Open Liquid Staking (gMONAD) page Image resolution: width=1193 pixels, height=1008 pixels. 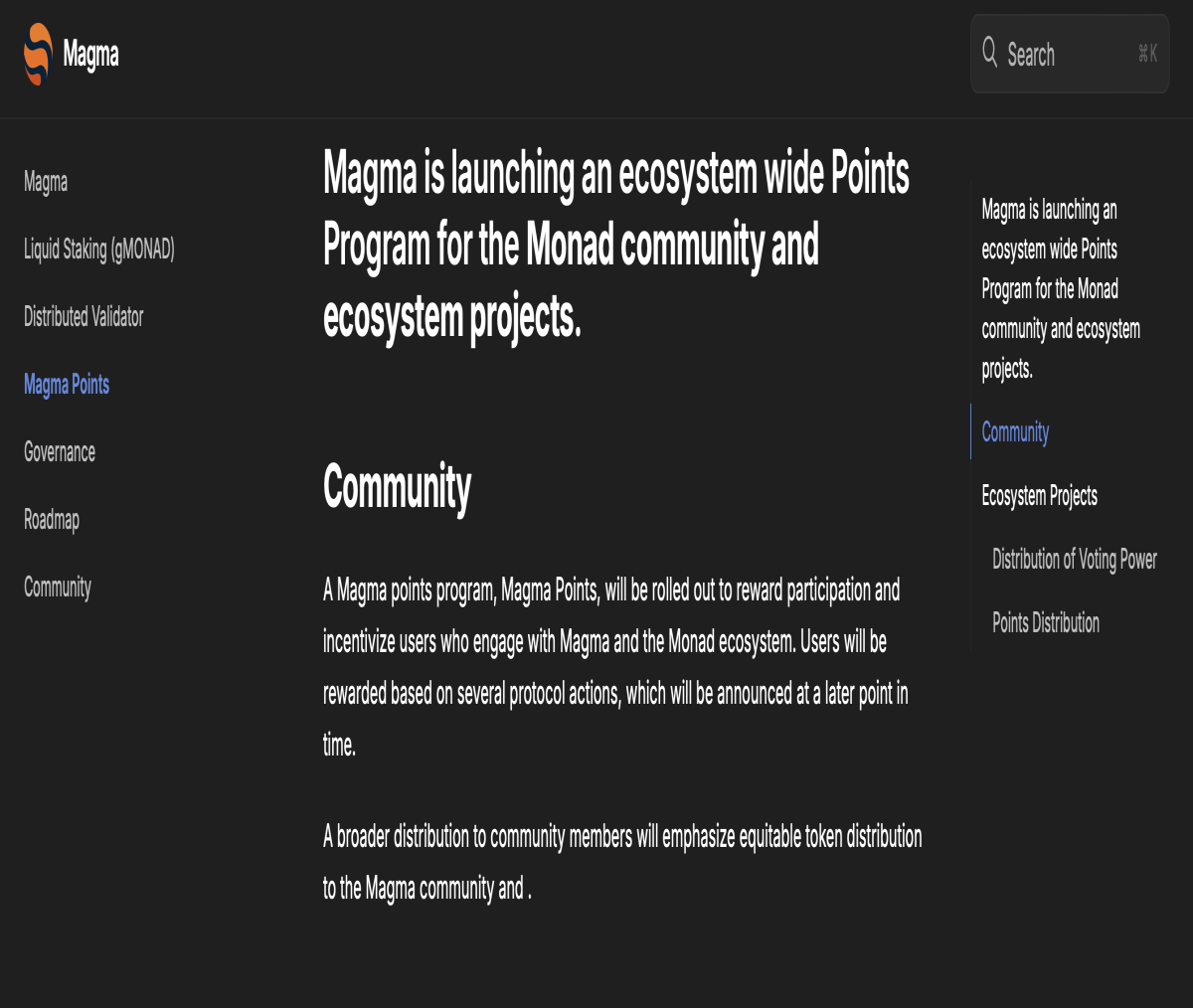pos(99,250)
